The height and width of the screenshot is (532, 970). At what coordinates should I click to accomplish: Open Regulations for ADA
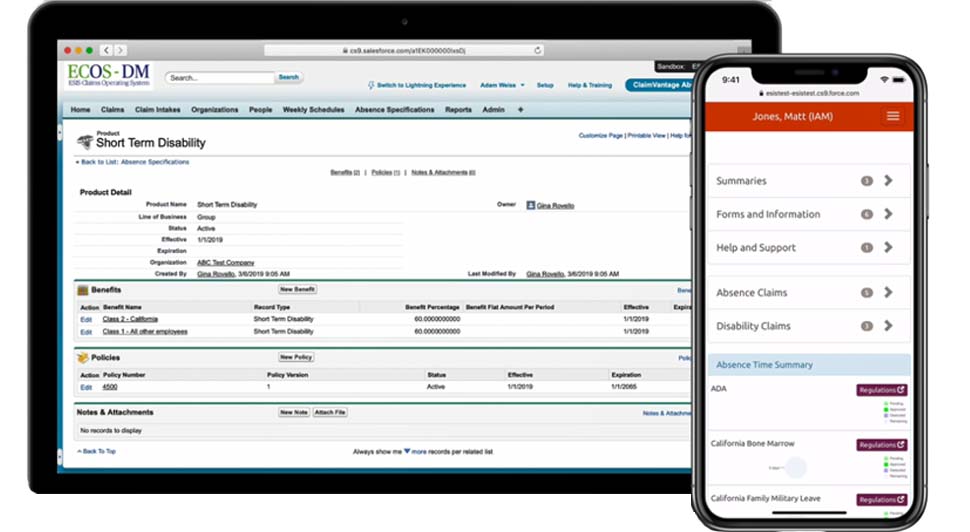point(882,390)
